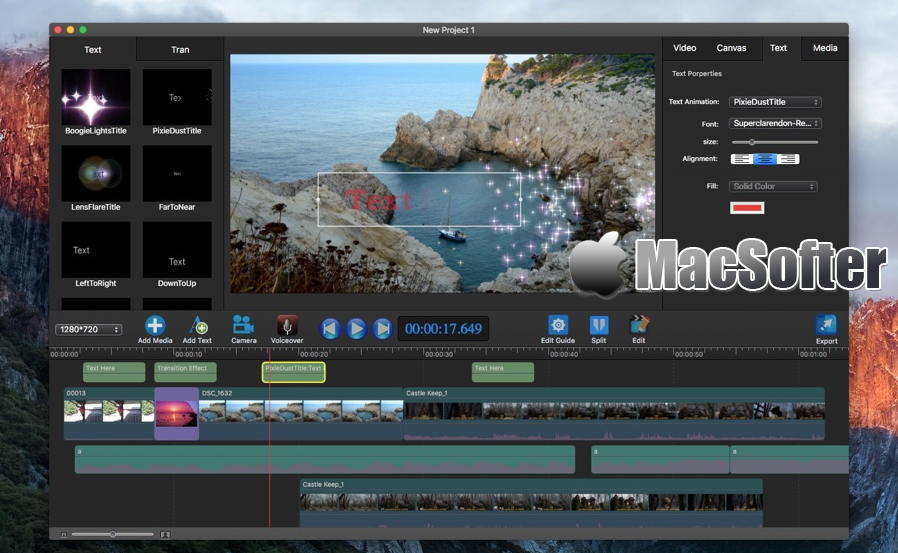Skip to previous frame button
898x553 pixels.
[329, 329]
